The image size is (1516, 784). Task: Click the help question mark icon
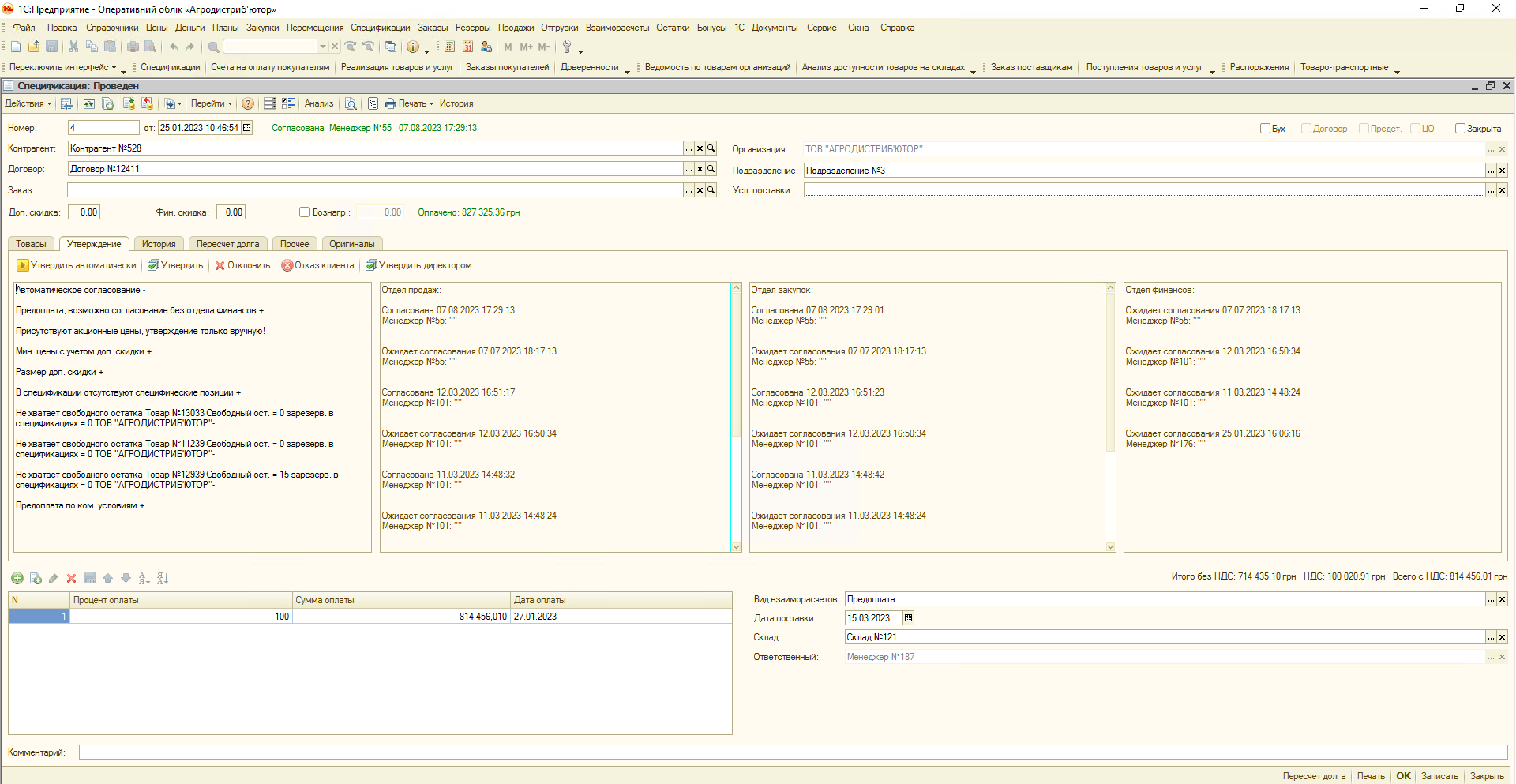point(248,103)
